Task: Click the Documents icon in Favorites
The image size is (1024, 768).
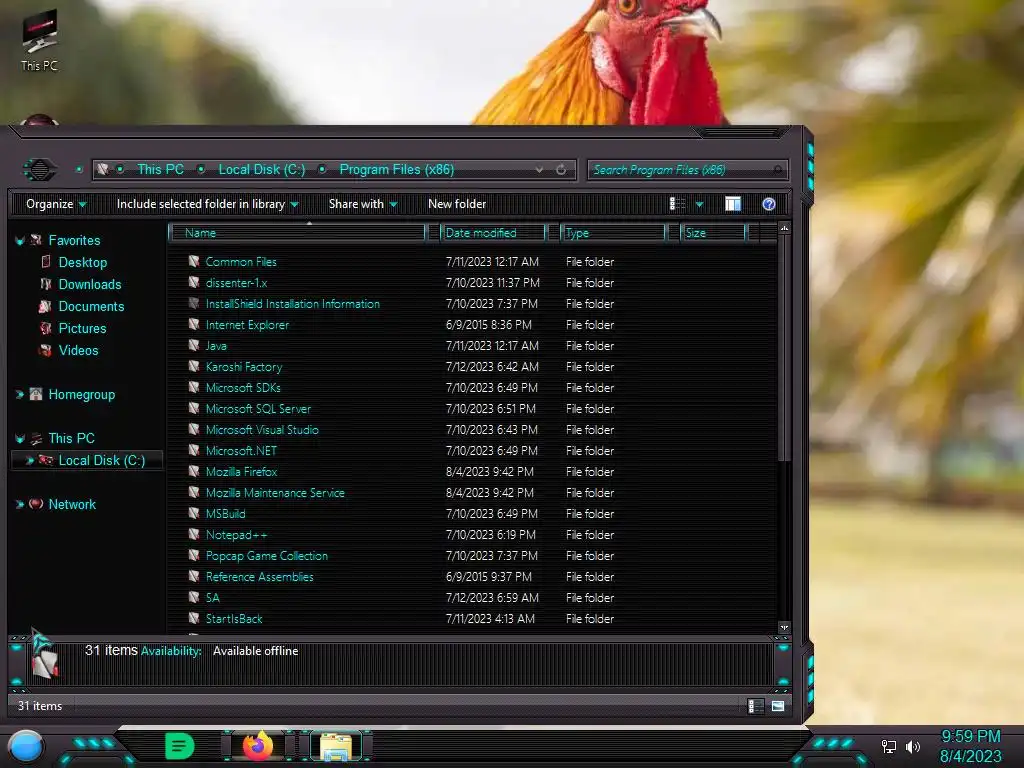Action: pos(45,306)
